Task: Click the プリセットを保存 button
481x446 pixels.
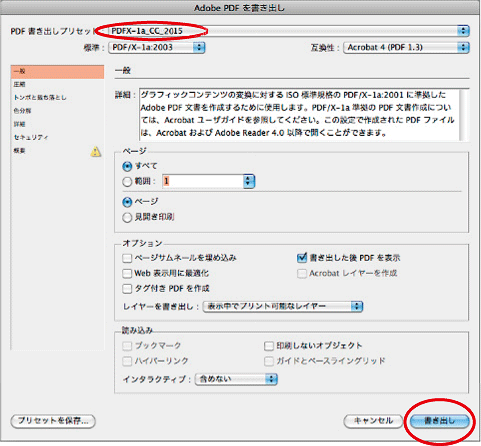Action: point(53,421)
